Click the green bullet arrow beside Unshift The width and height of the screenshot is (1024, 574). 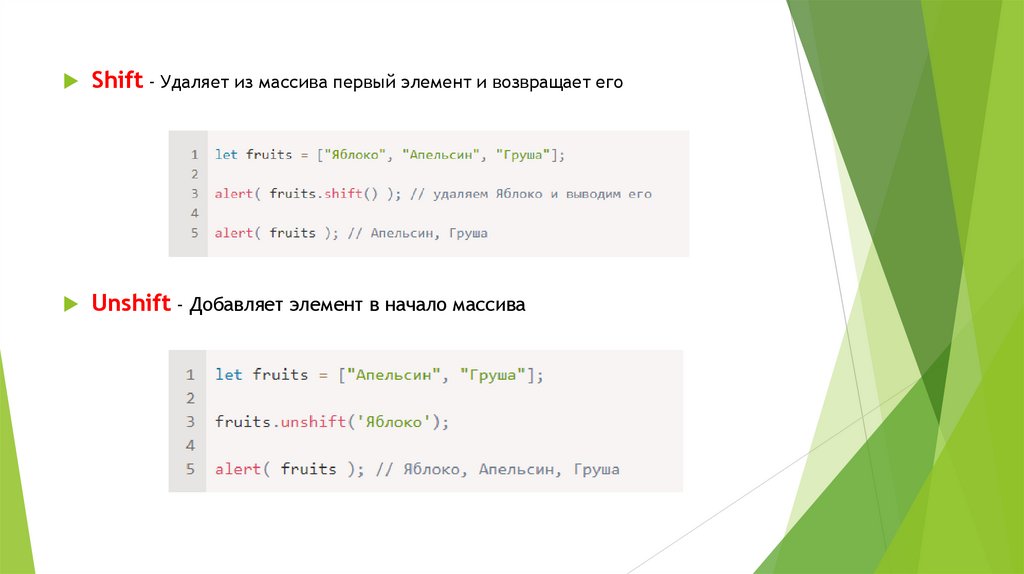71,304
